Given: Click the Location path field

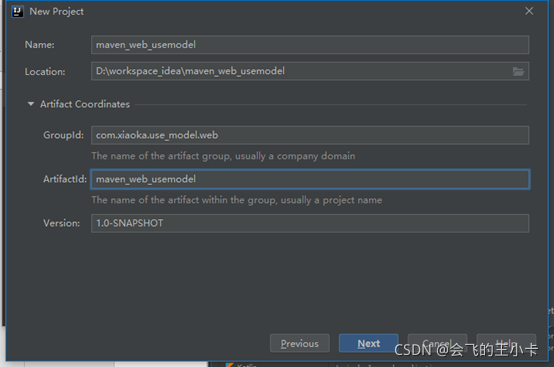Looking at the screenshot, I should pos(310,71).
